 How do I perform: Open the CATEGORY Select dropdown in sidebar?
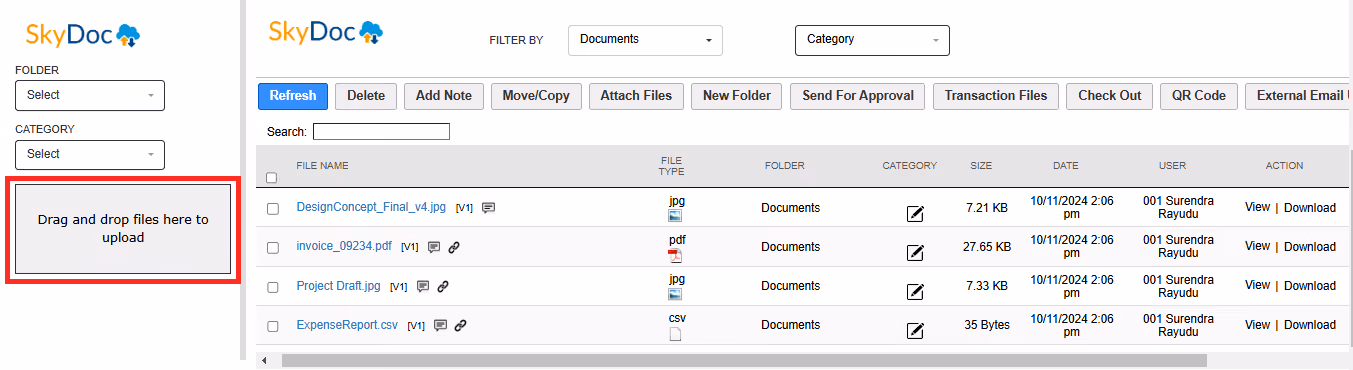[90, 154]
